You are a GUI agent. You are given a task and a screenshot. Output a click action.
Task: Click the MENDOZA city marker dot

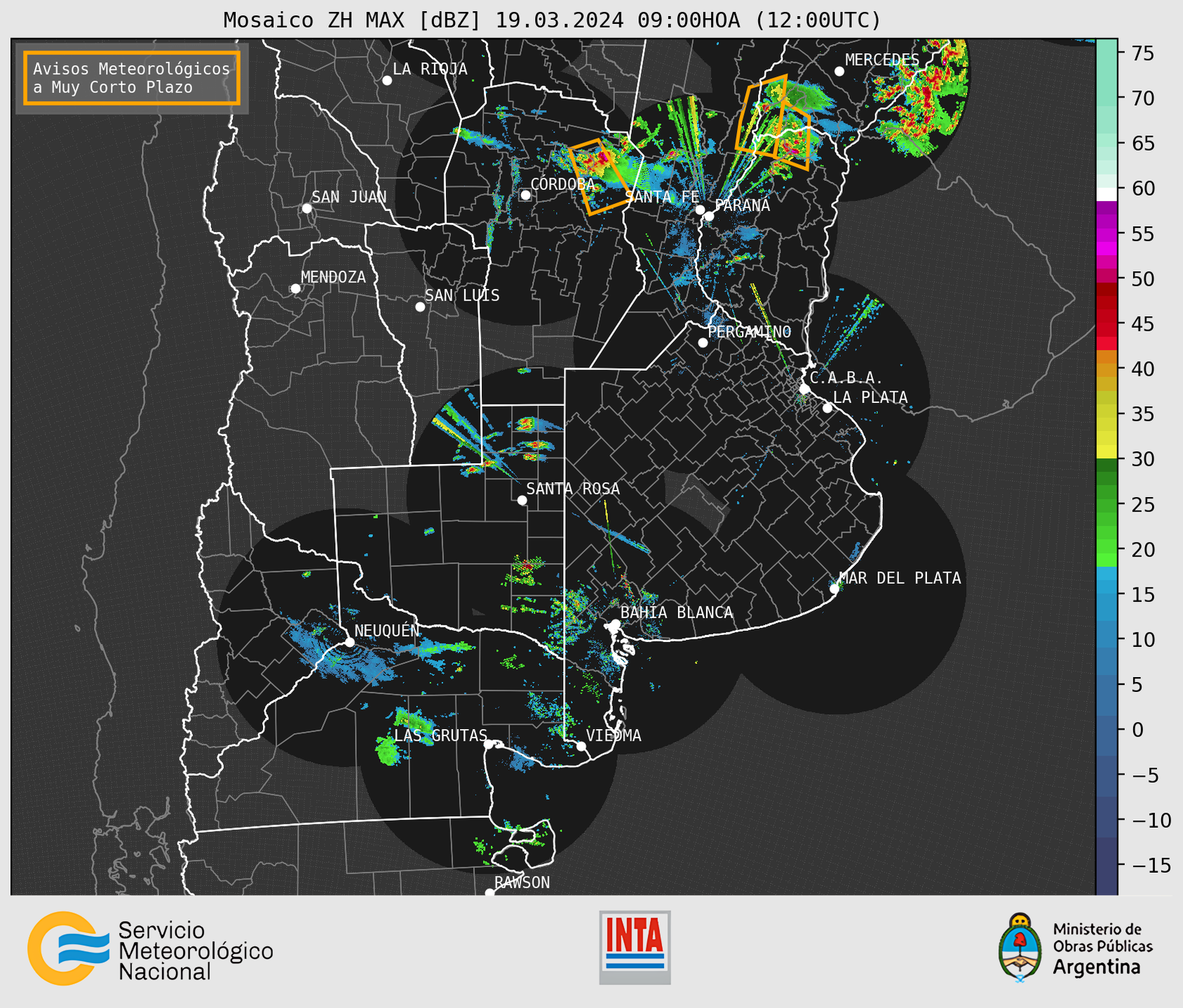pyautogui.click(x=295, y=289)
